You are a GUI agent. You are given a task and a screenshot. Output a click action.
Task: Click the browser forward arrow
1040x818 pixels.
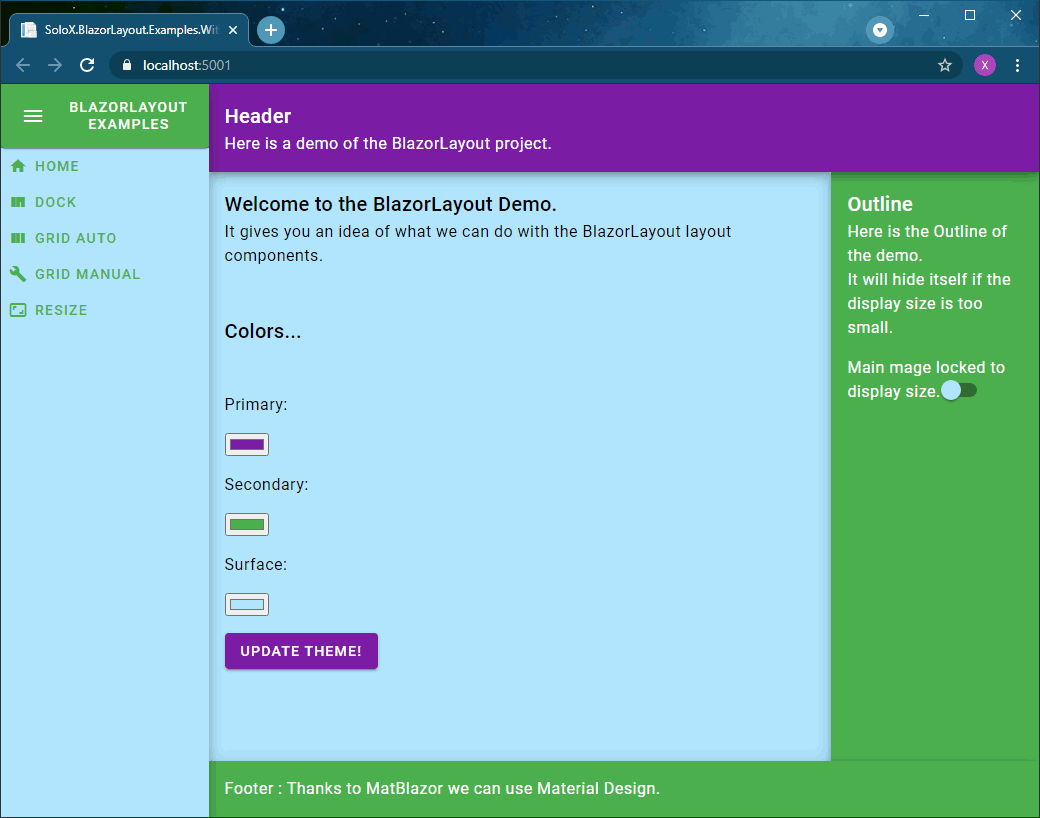tap(55, 65)
